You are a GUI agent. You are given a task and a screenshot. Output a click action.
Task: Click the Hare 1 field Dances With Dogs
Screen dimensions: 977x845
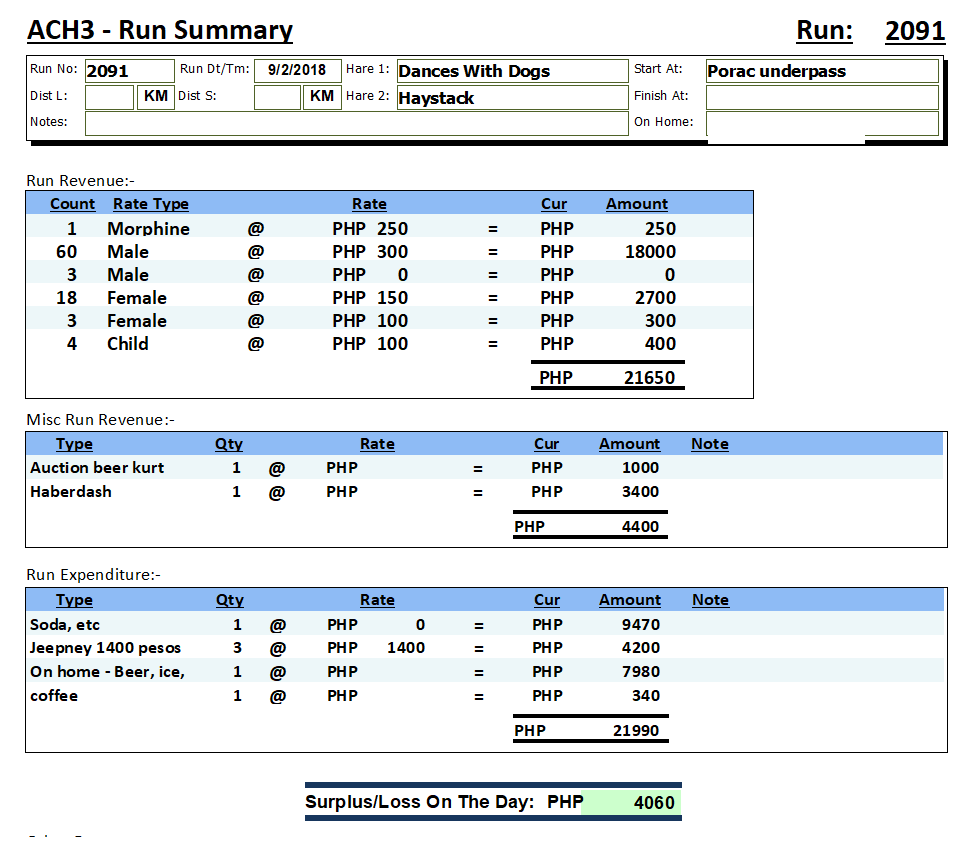click(x=511, y=71)
